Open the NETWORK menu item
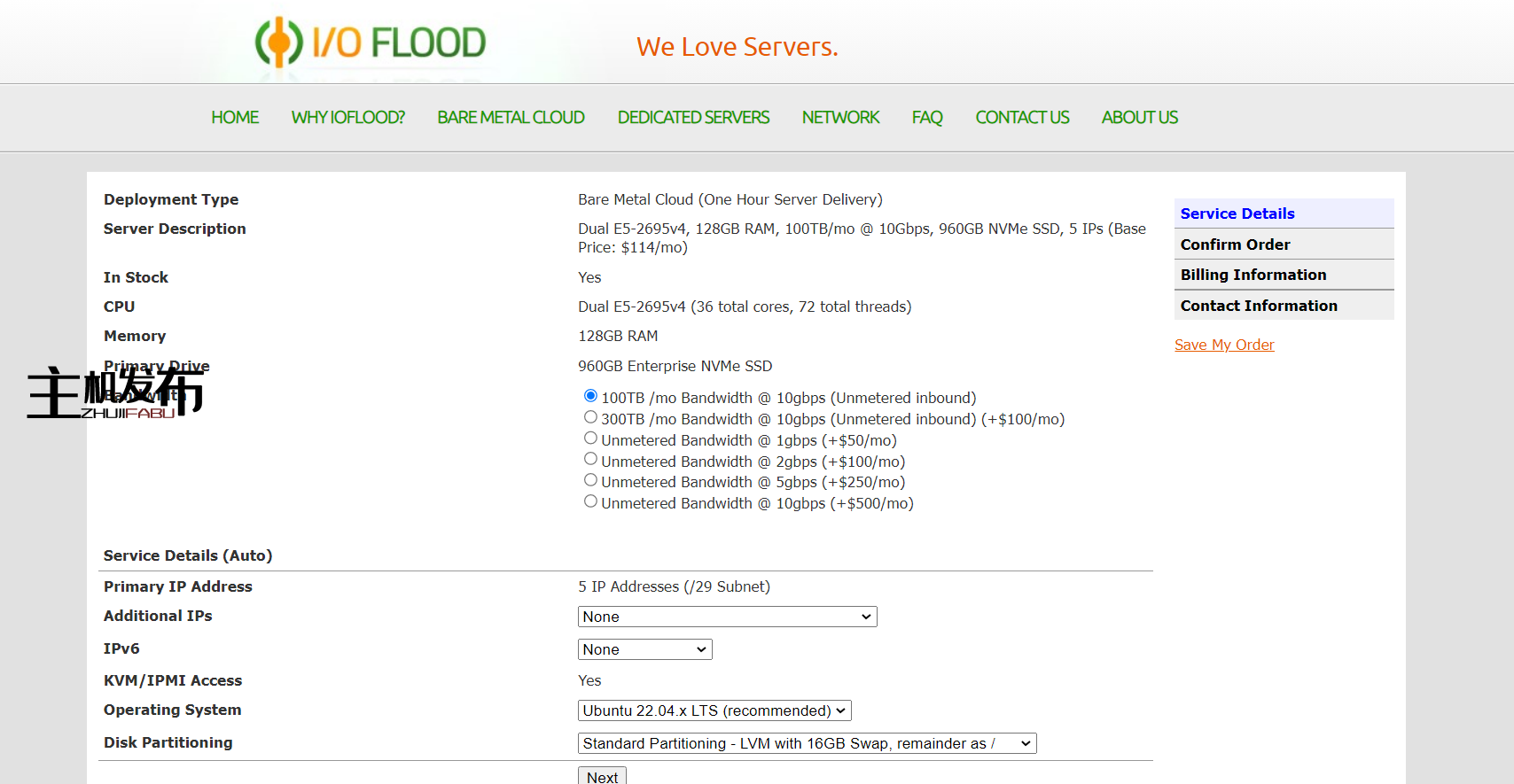The image size is (1514, 784). click(840, 118)
